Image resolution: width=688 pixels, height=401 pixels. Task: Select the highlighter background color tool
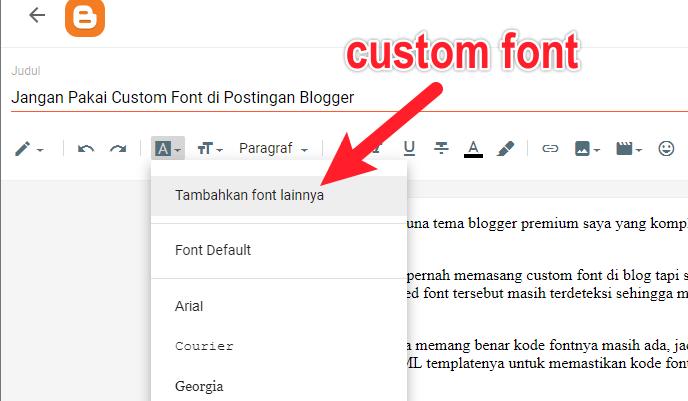click(505, 148)
